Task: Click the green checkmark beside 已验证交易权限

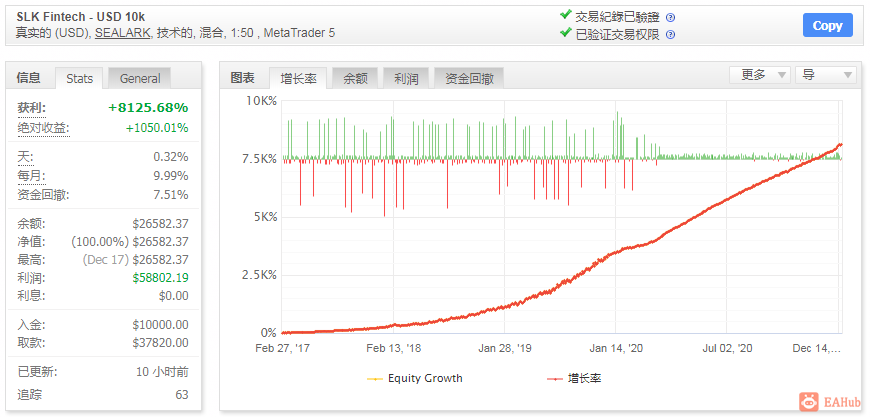Action: (x=565, y=33)
